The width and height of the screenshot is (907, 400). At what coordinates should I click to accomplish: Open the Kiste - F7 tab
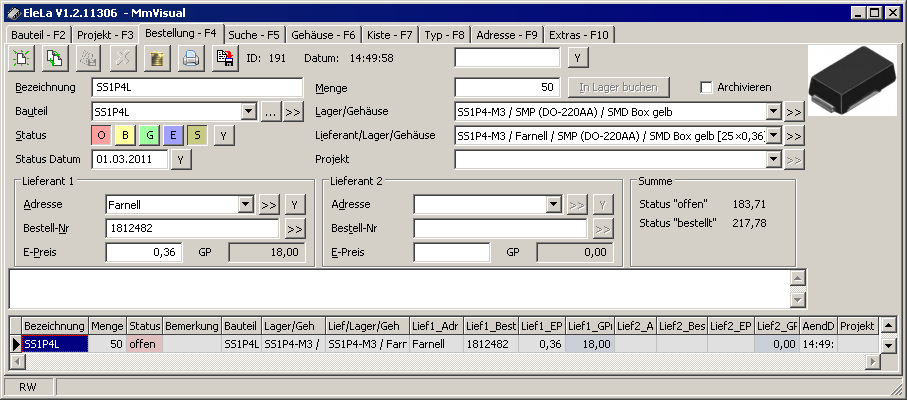(x=390, y=35)
